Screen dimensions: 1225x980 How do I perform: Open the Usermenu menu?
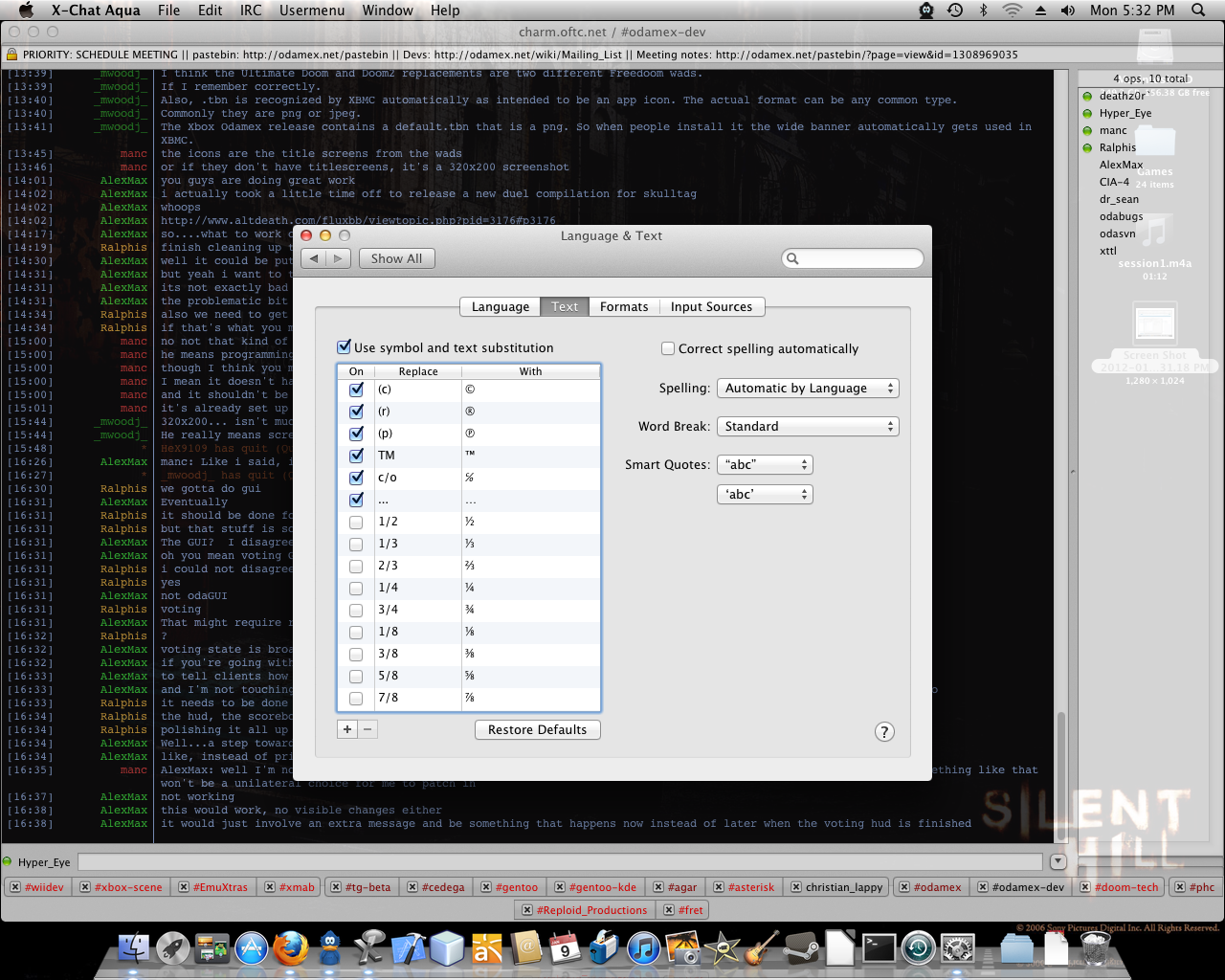click(312, 11)
